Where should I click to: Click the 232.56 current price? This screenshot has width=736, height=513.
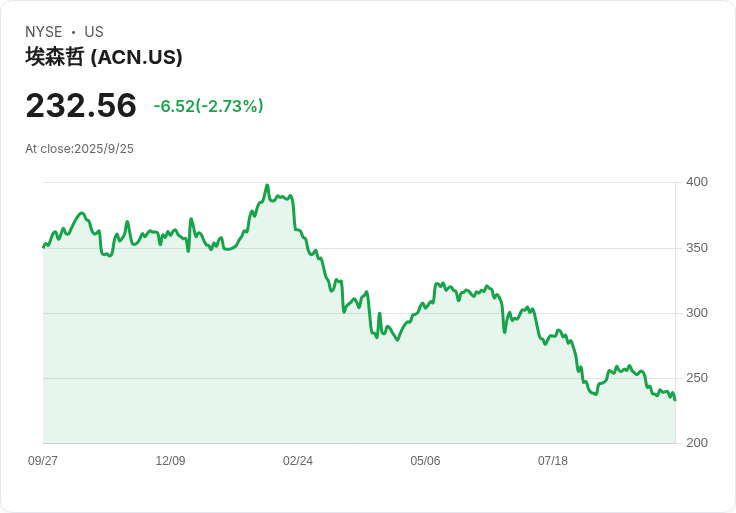(81, 105)
